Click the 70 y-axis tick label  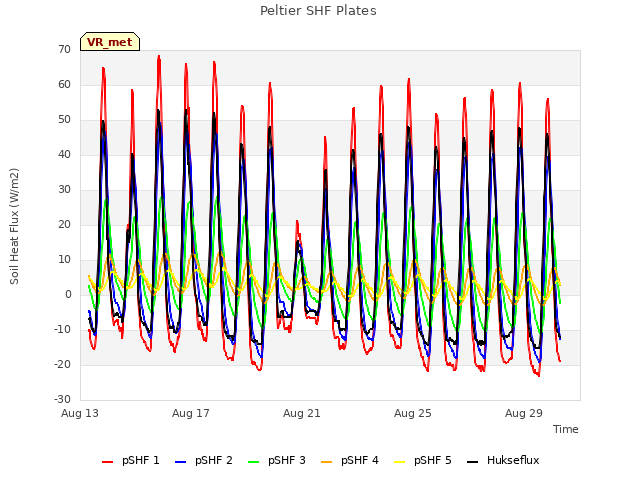point(64,49)
